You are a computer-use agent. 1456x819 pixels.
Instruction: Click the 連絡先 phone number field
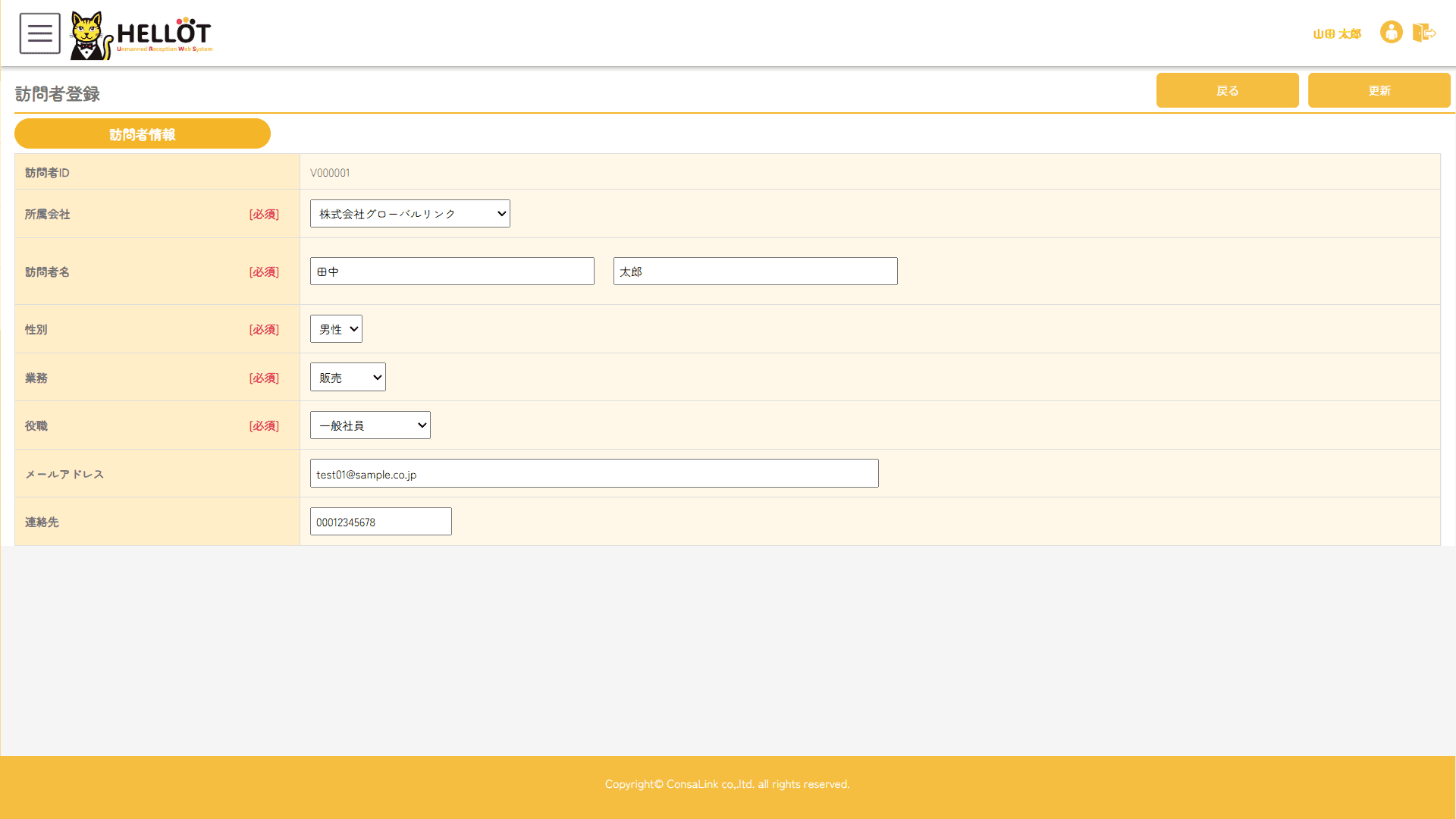[381, 522]
